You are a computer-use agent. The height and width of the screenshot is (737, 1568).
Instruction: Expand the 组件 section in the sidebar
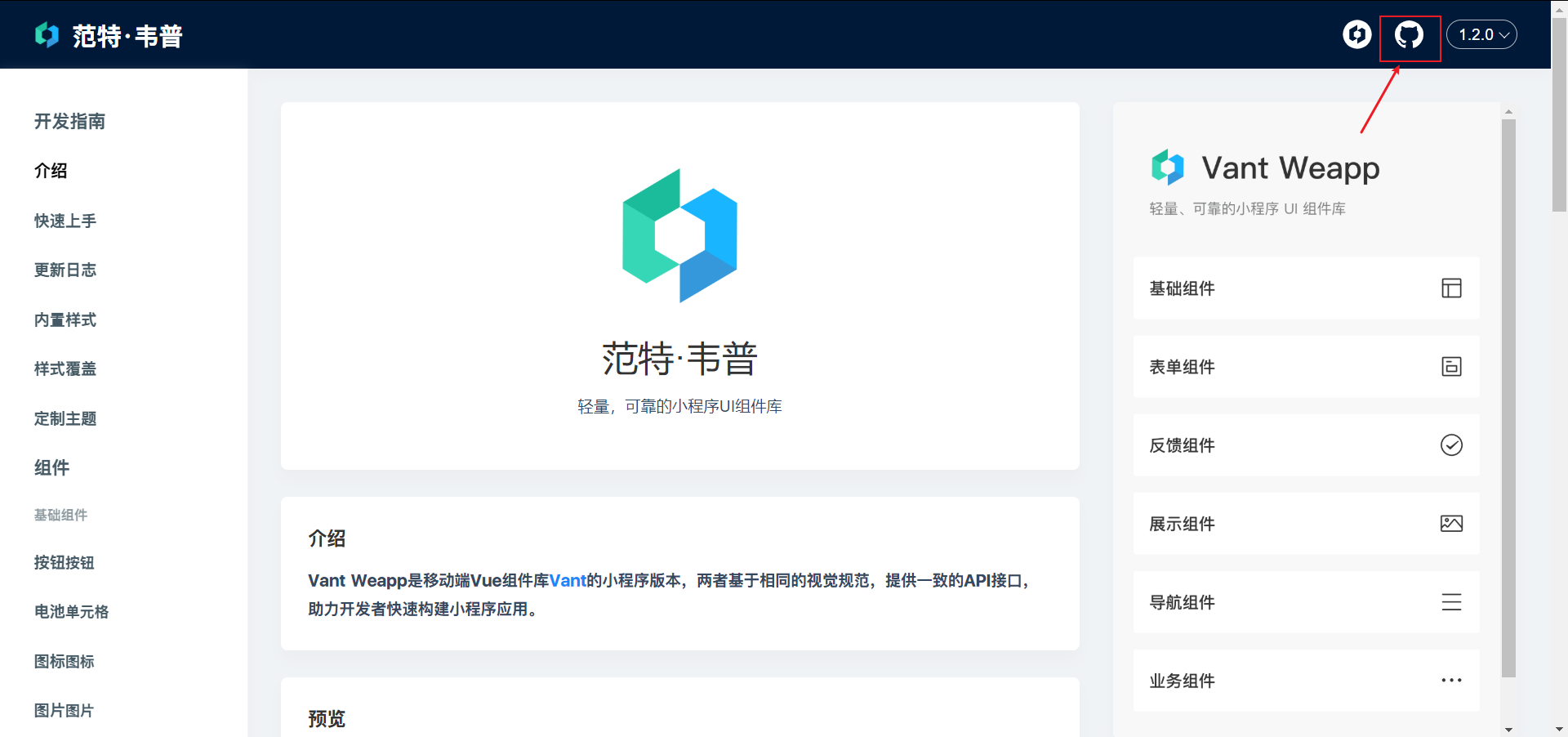[x=51, y=467]
